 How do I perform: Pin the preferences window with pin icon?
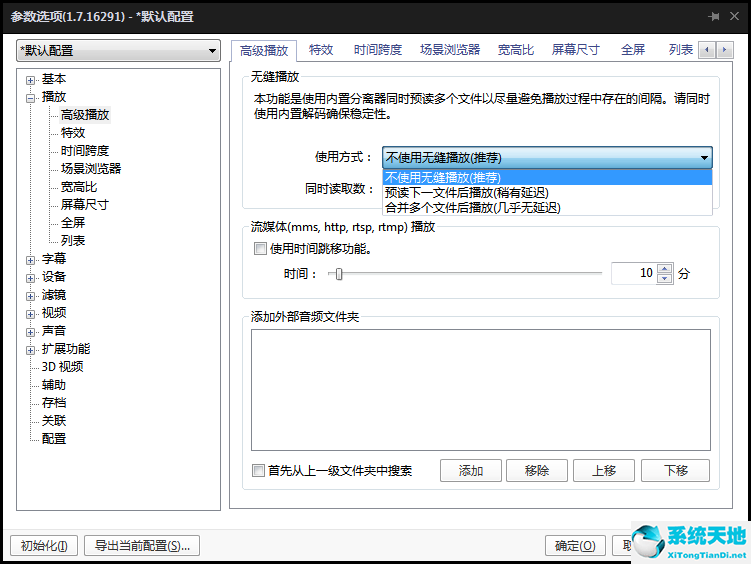714,17
